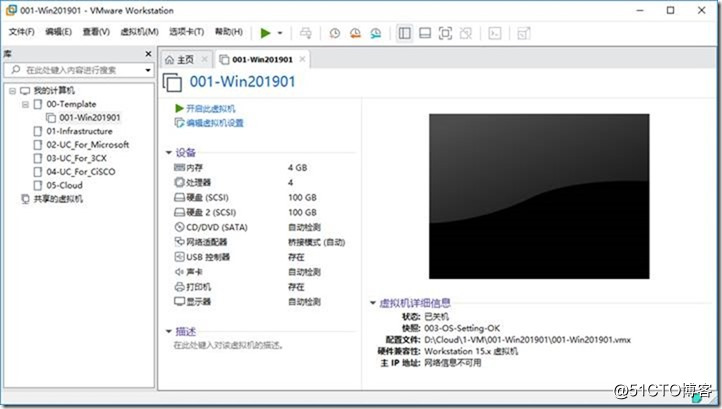Image resolution: width=722 pixels, height=409 pixels.
Task: Open the power options dropdown arrow
Action: [x=279, y=33]
